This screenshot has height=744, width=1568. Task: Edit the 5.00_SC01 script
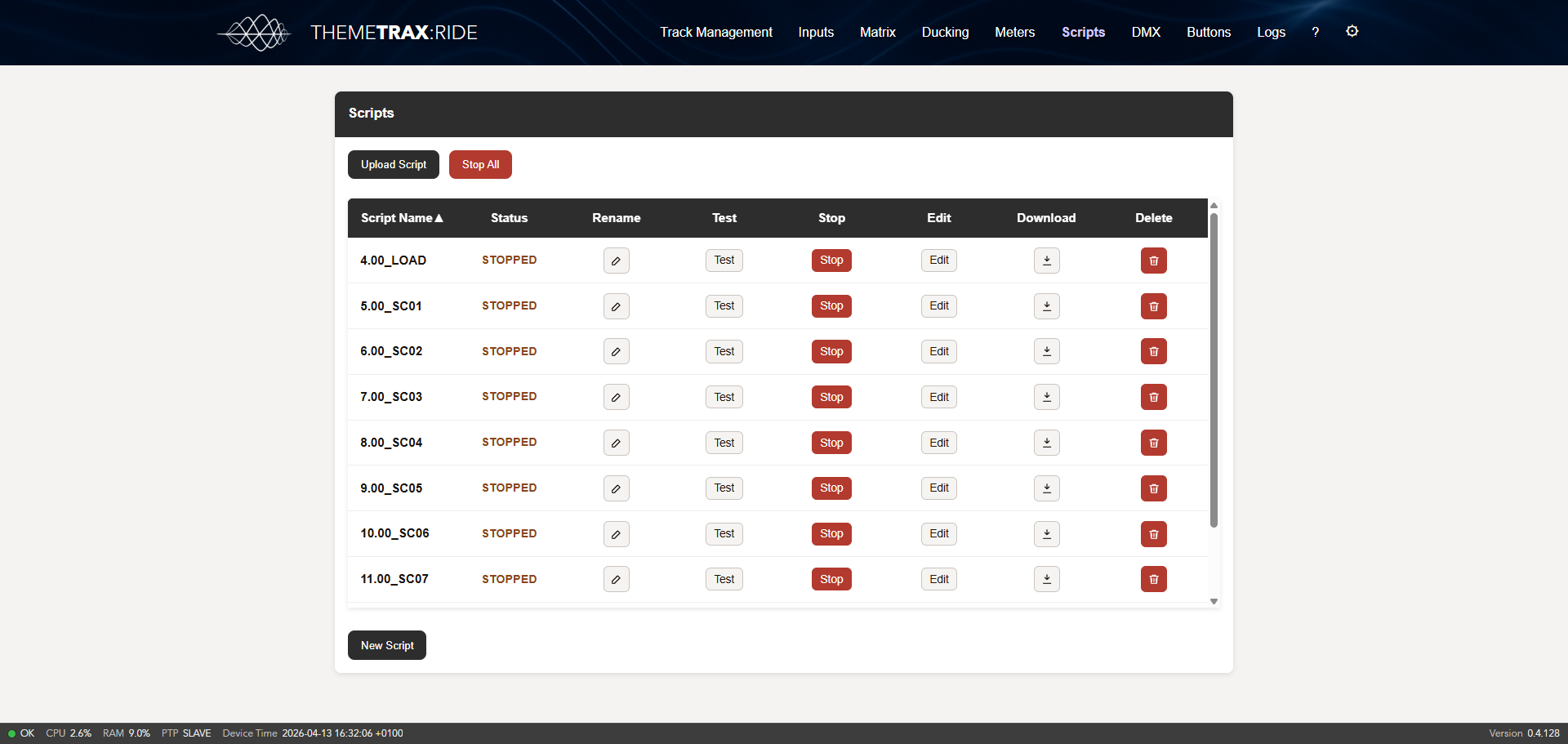938,306
